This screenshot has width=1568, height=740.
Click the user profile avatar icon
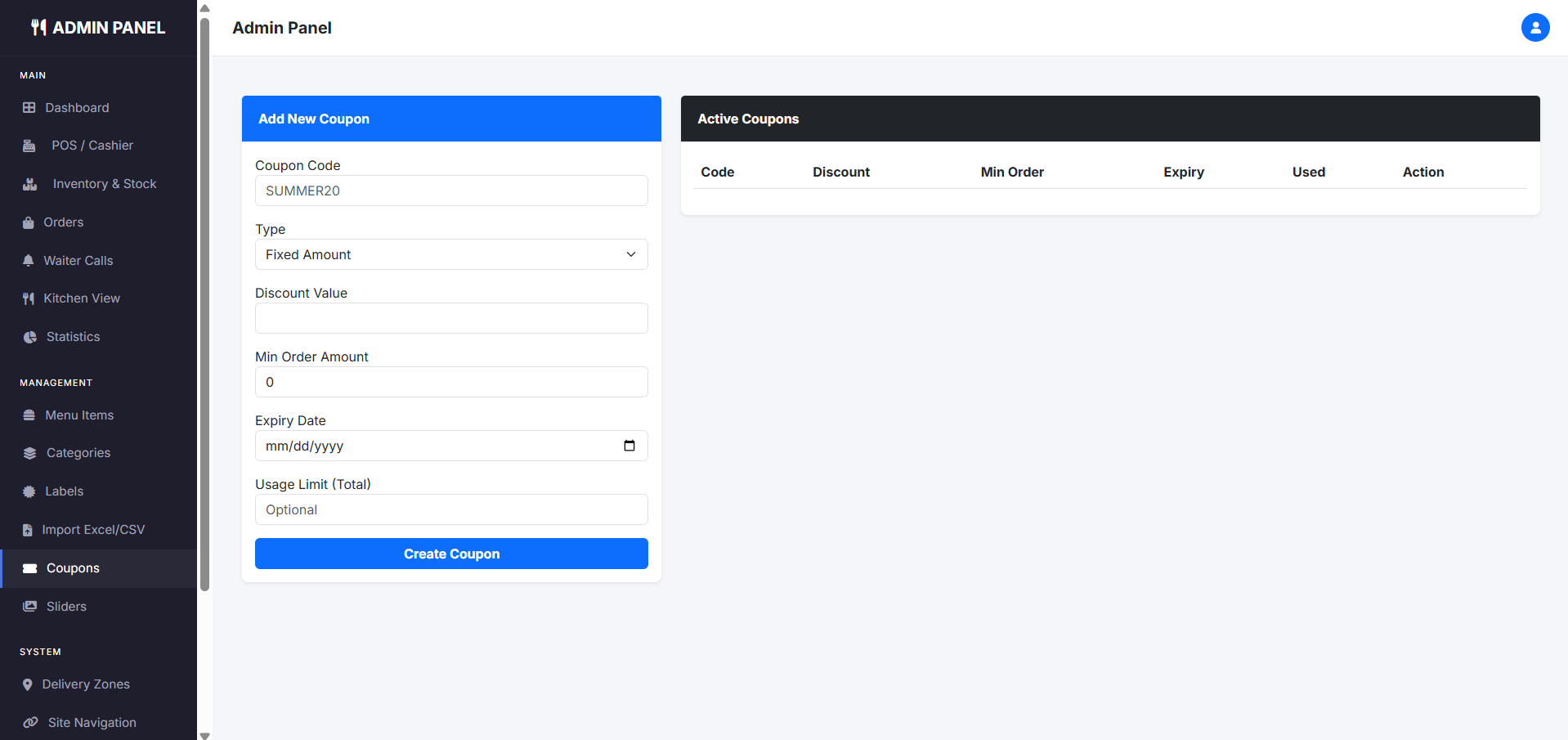click(x=1534, y=28)
